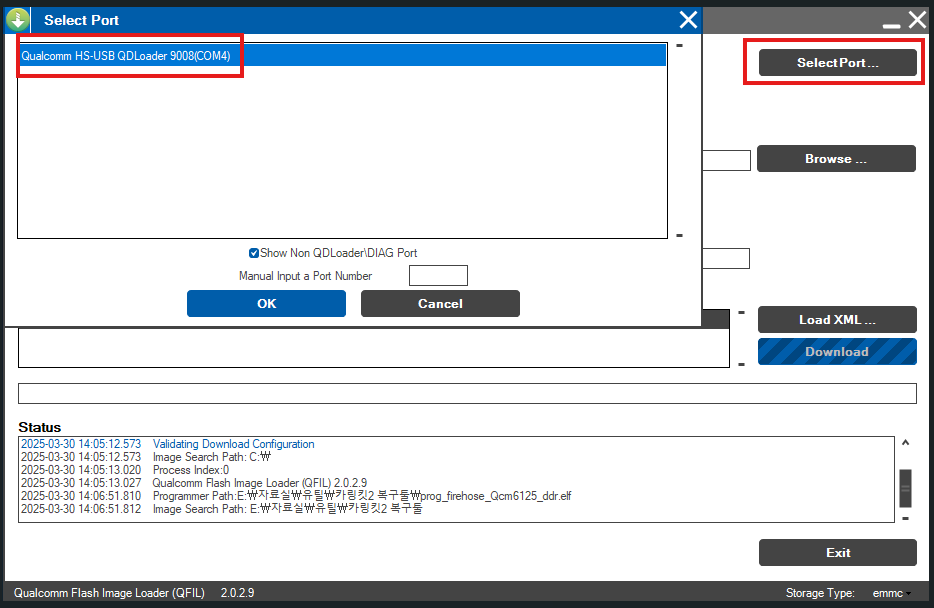The width and height of the screenshot is (934, 608).
Task: Open Select Port... in QFIL main window
Action: tap(838, 63)
